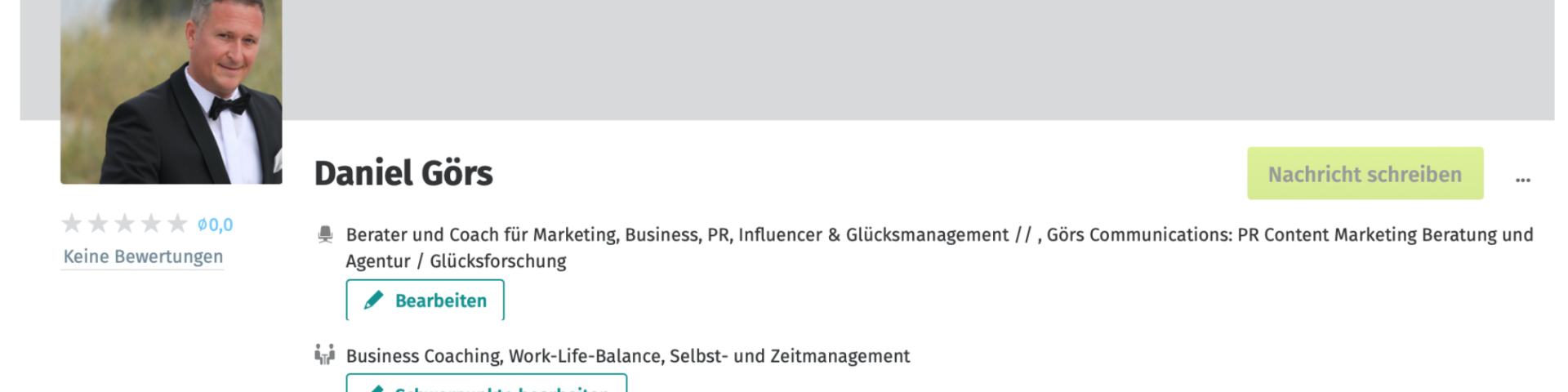This screenshot has height=392, width=1568.
Task: Click the coaching focus people icon
Action: [325, 355]
